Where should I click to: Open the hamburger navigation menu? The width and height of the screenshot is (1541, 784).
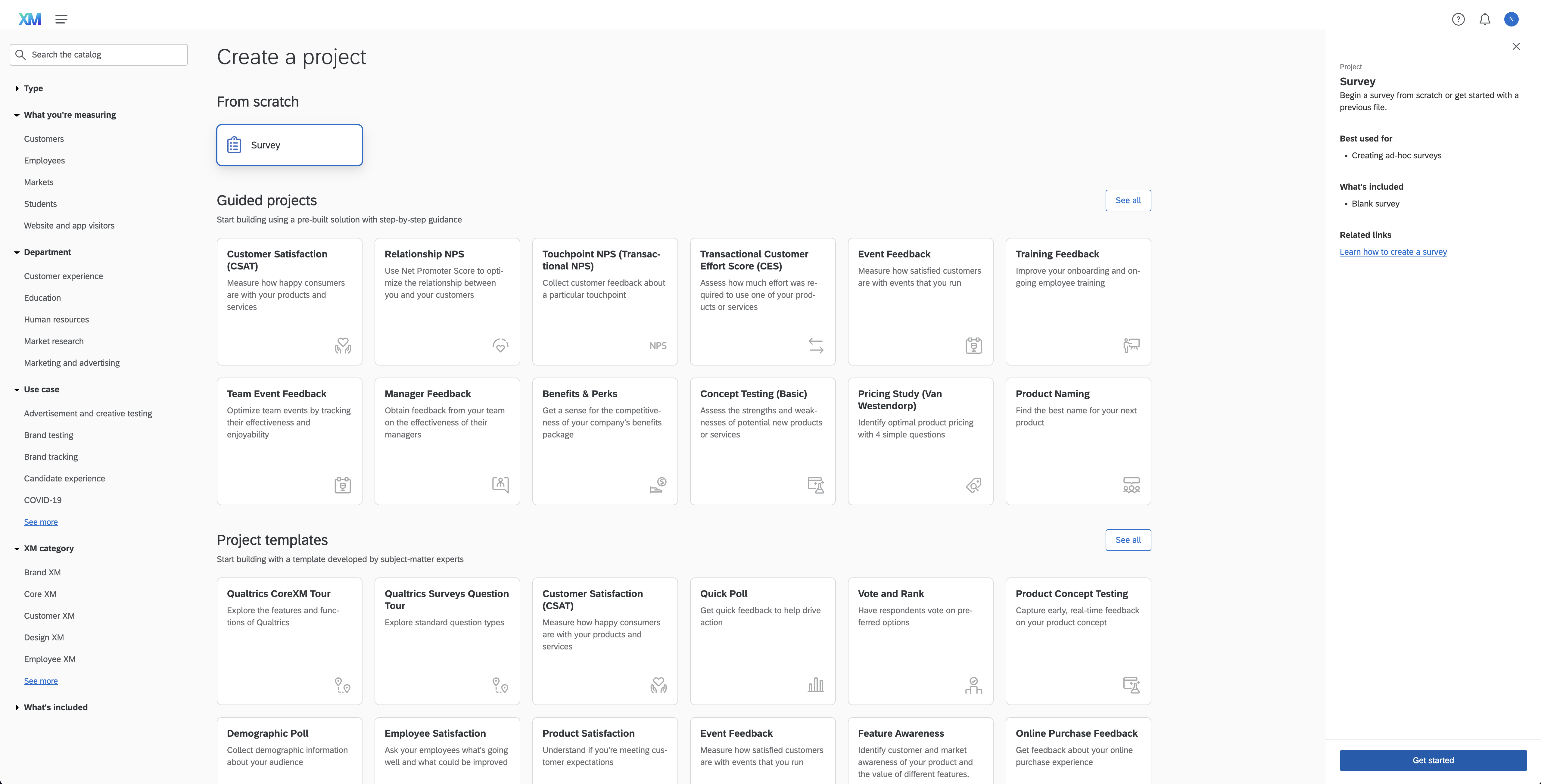click(61, 19)
